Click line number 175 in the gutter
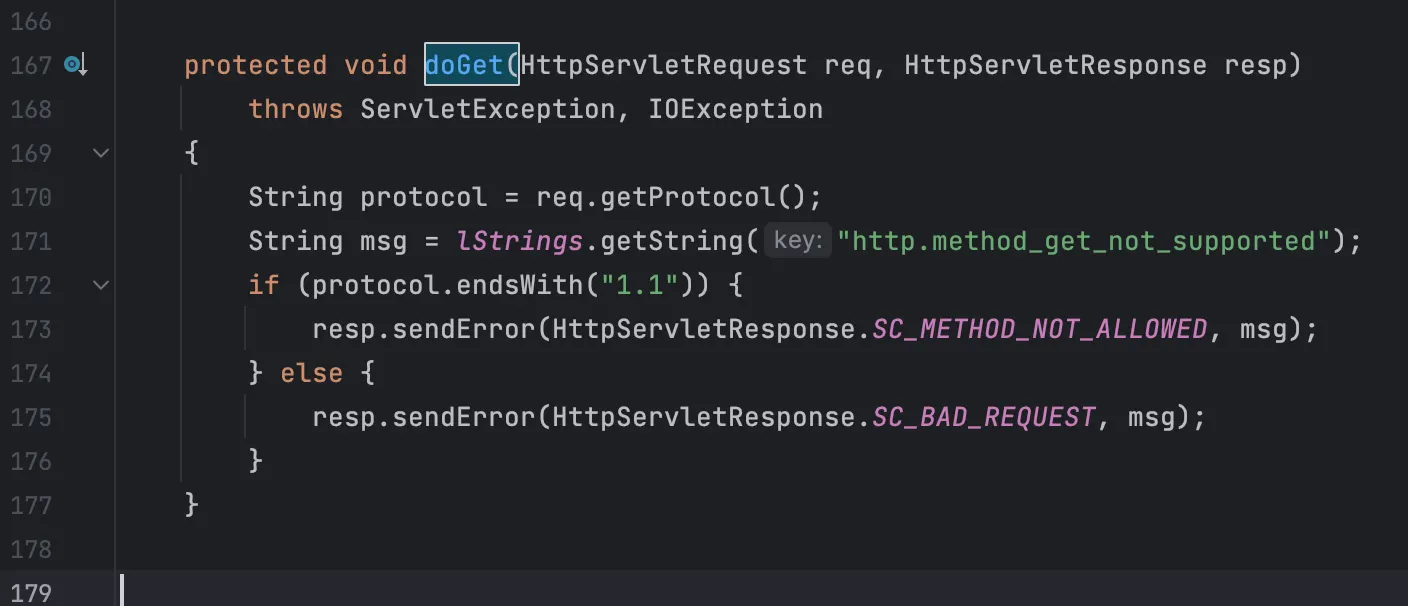1408x606 pixels. click(31, 417)
